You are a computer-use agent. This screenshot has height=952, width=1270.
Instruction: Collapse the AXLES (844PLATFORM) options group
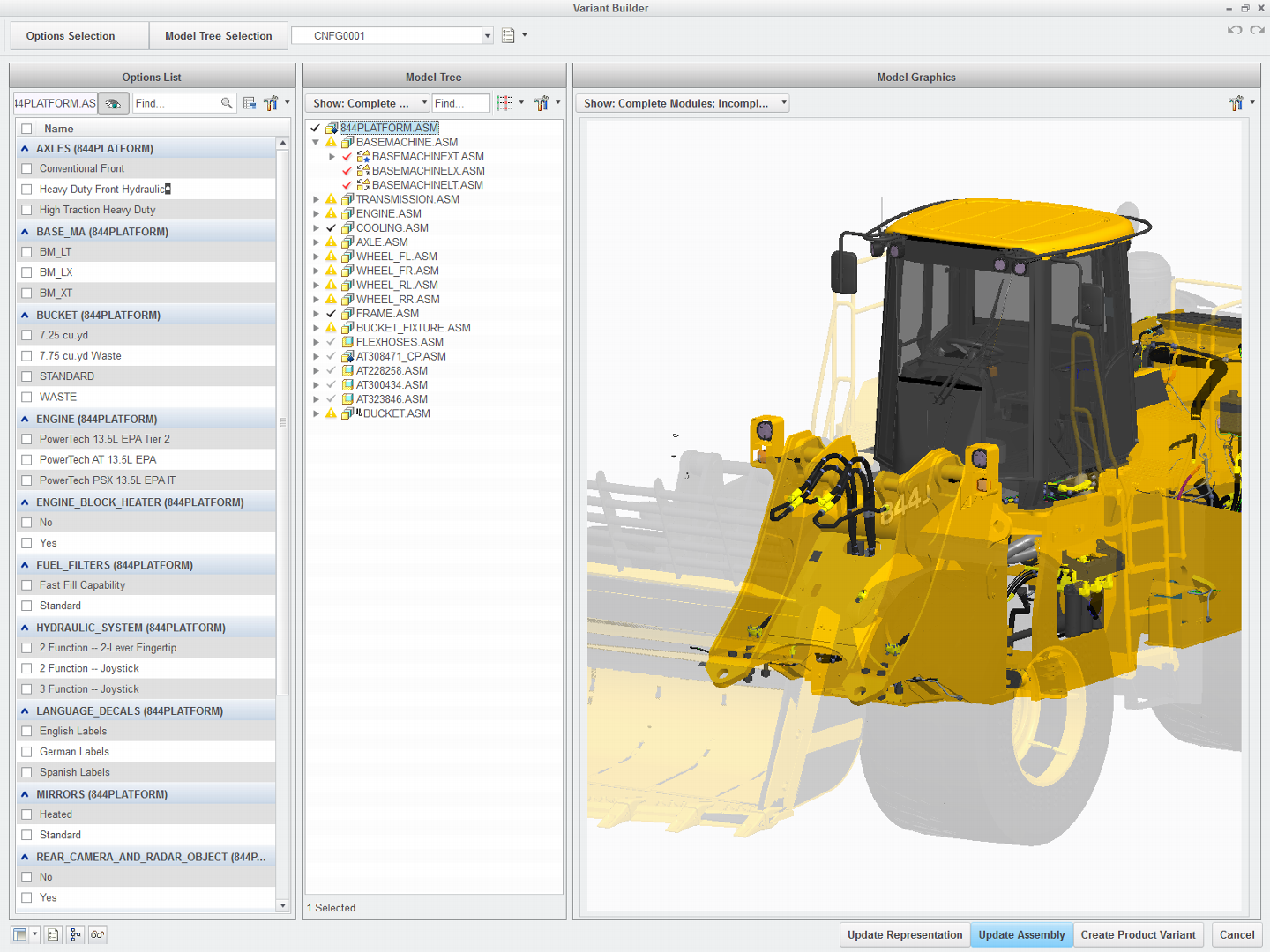pyautogui.click(x=24, y=148)
